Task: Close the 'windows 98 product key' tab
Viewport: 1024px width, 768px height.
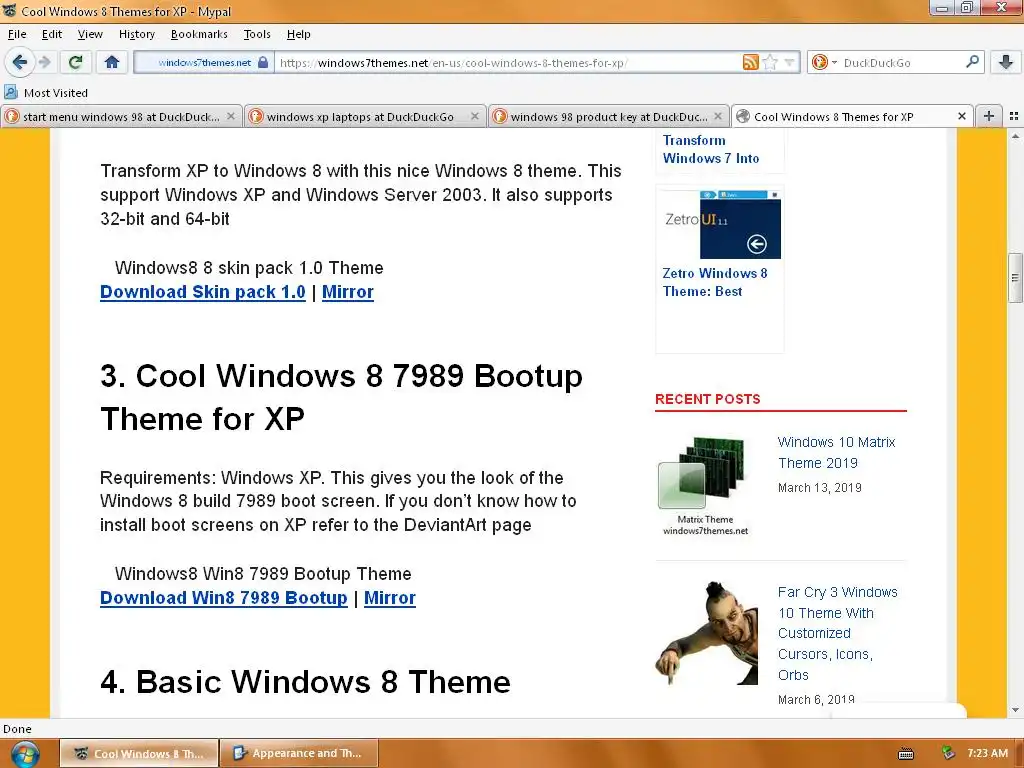Action: (x=718, y=116)
